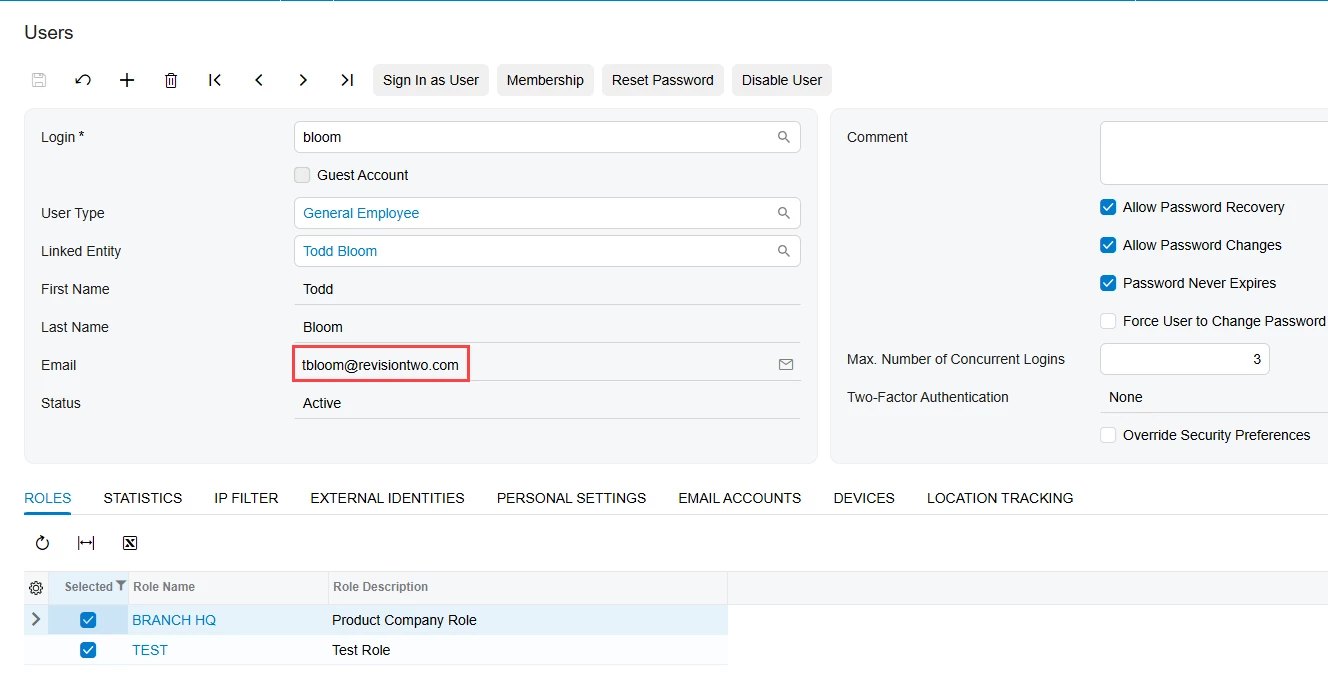
Task: Open the IP FILTER tab
Action: (x=246, y=498)
